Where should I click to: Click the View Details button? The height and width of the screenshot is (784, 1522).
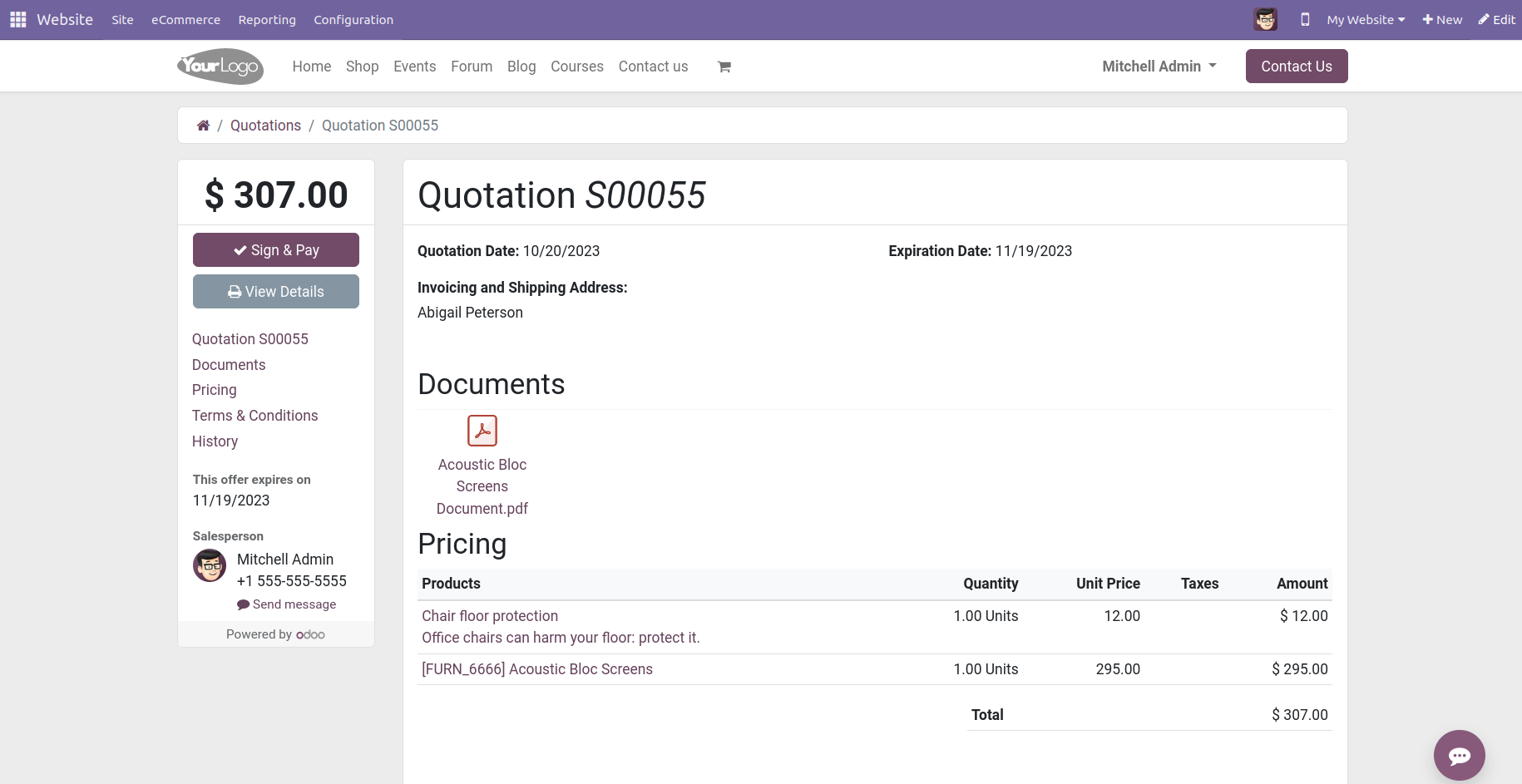point(276,292)
